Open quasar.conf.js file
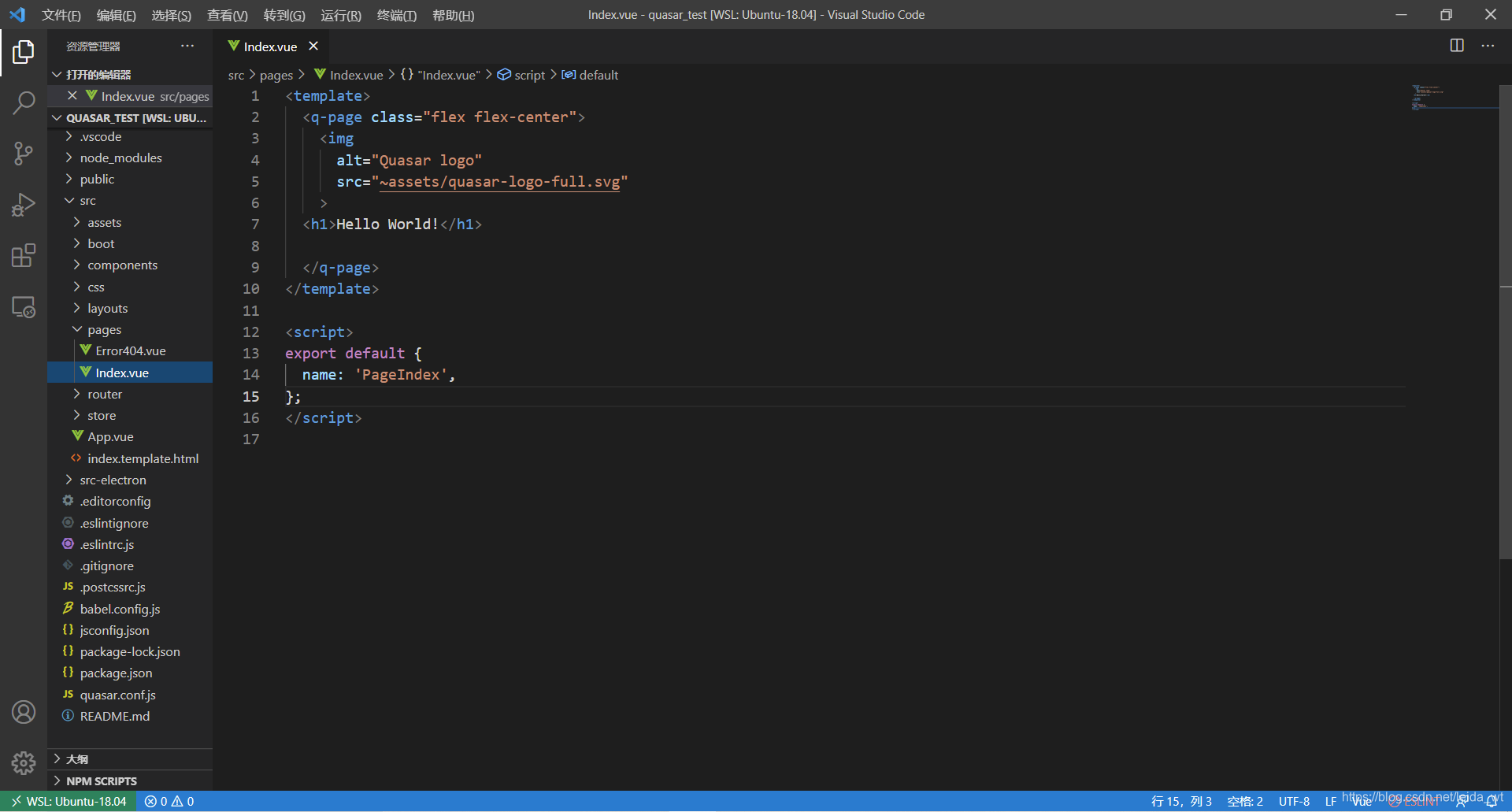Image resolution: width=1512 pixels, height=812 pixels. 130,695
